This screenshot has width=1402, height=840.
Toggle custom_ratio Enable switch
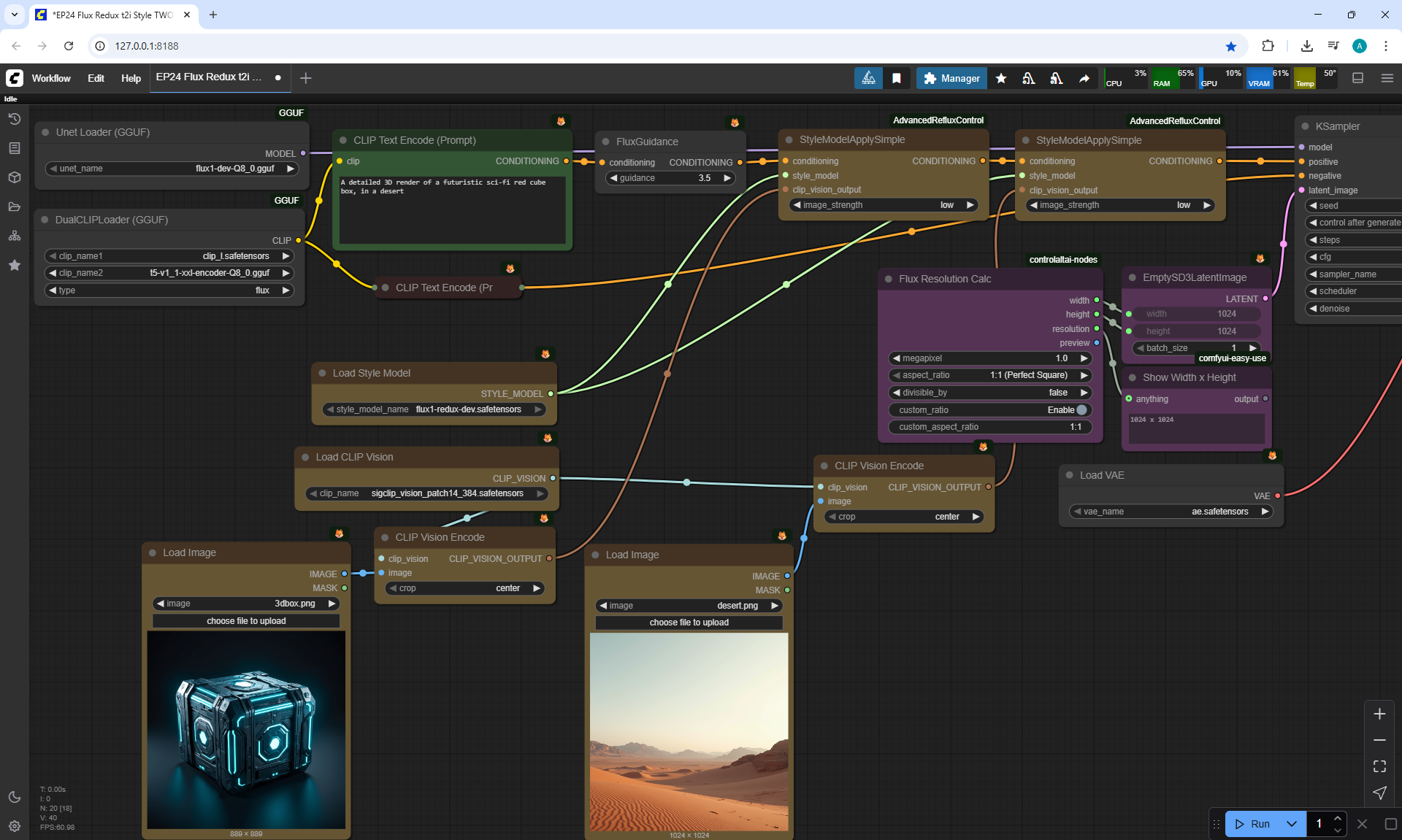pyautogui.click(x=1081, y=410)
